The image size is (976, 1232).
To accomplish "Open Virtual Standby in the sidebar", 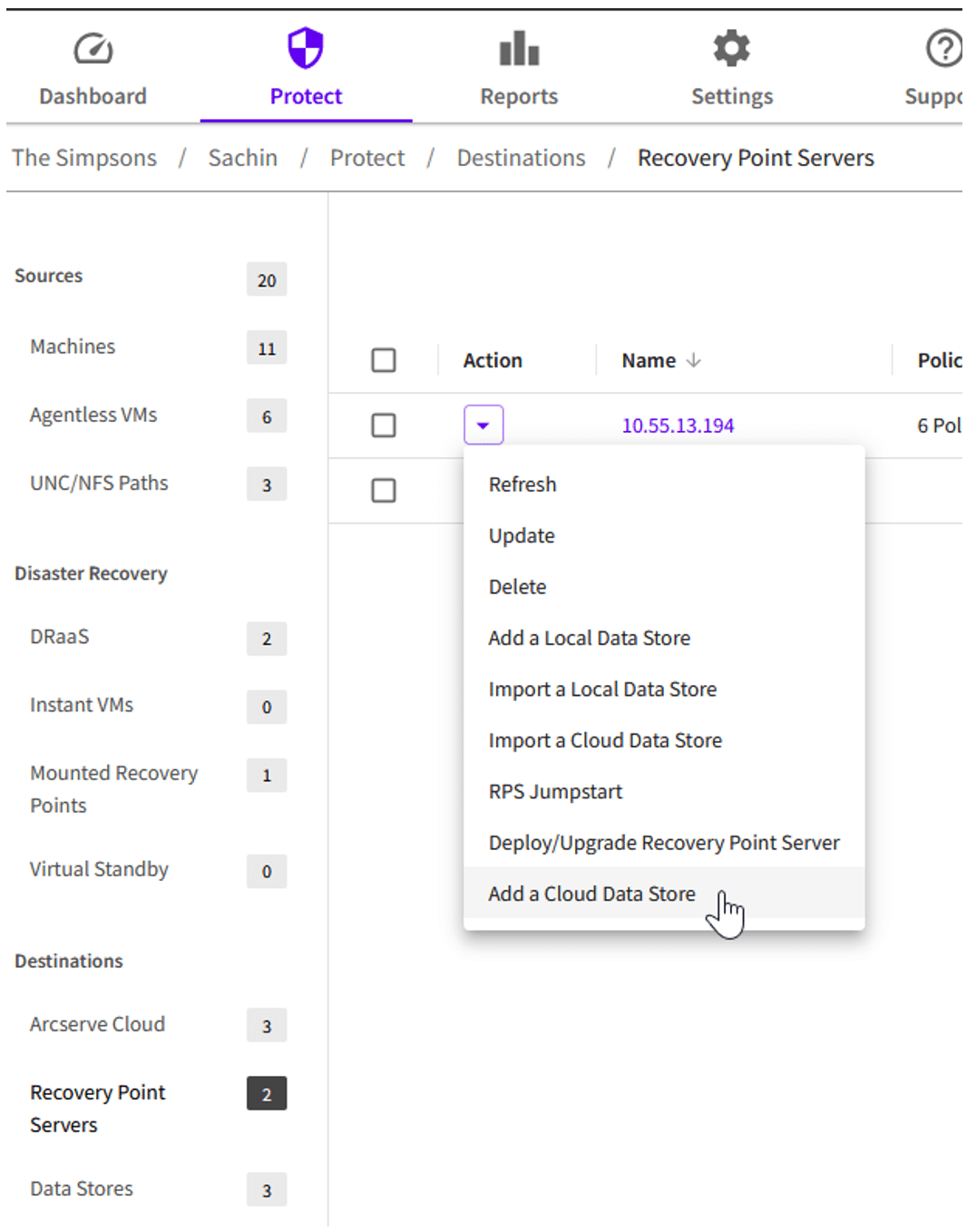I will point(99,869).
